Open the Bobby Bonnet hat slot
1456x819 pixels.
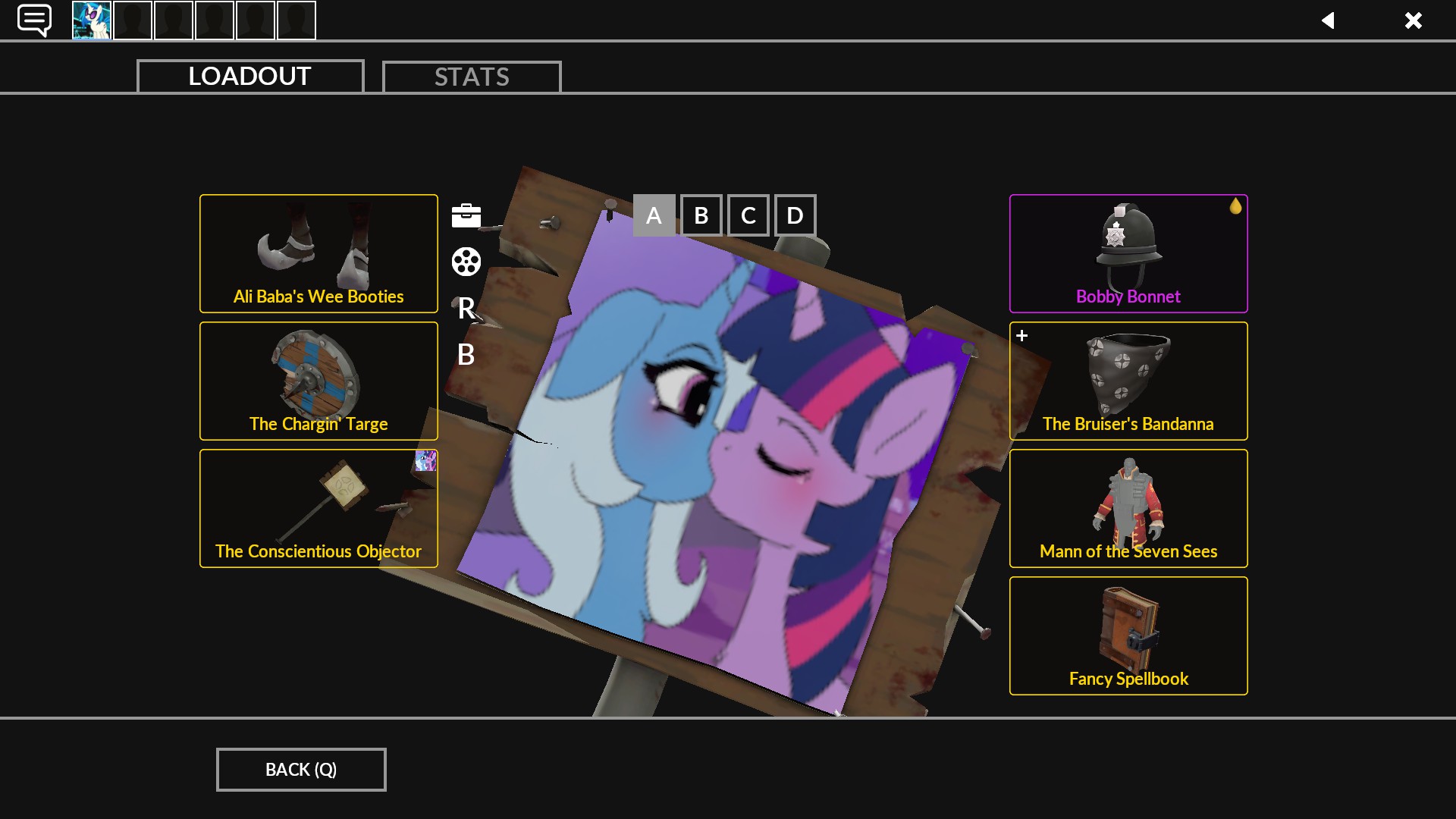pyautogui.click(x=1128, y=253)
